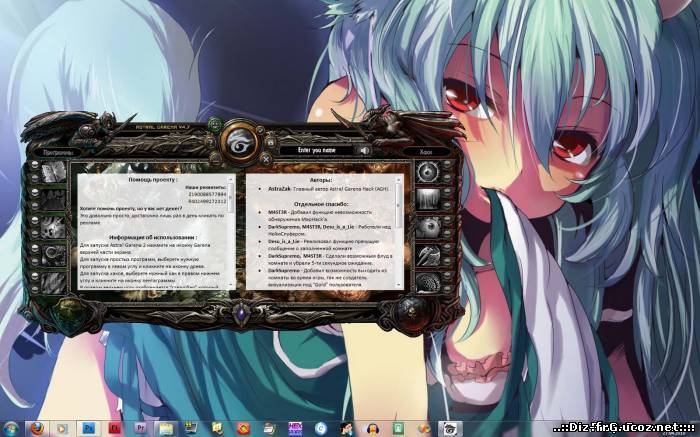Focus the 'Enter you name' field
This screenshot has height=437, width=700.
pos(317,150)
